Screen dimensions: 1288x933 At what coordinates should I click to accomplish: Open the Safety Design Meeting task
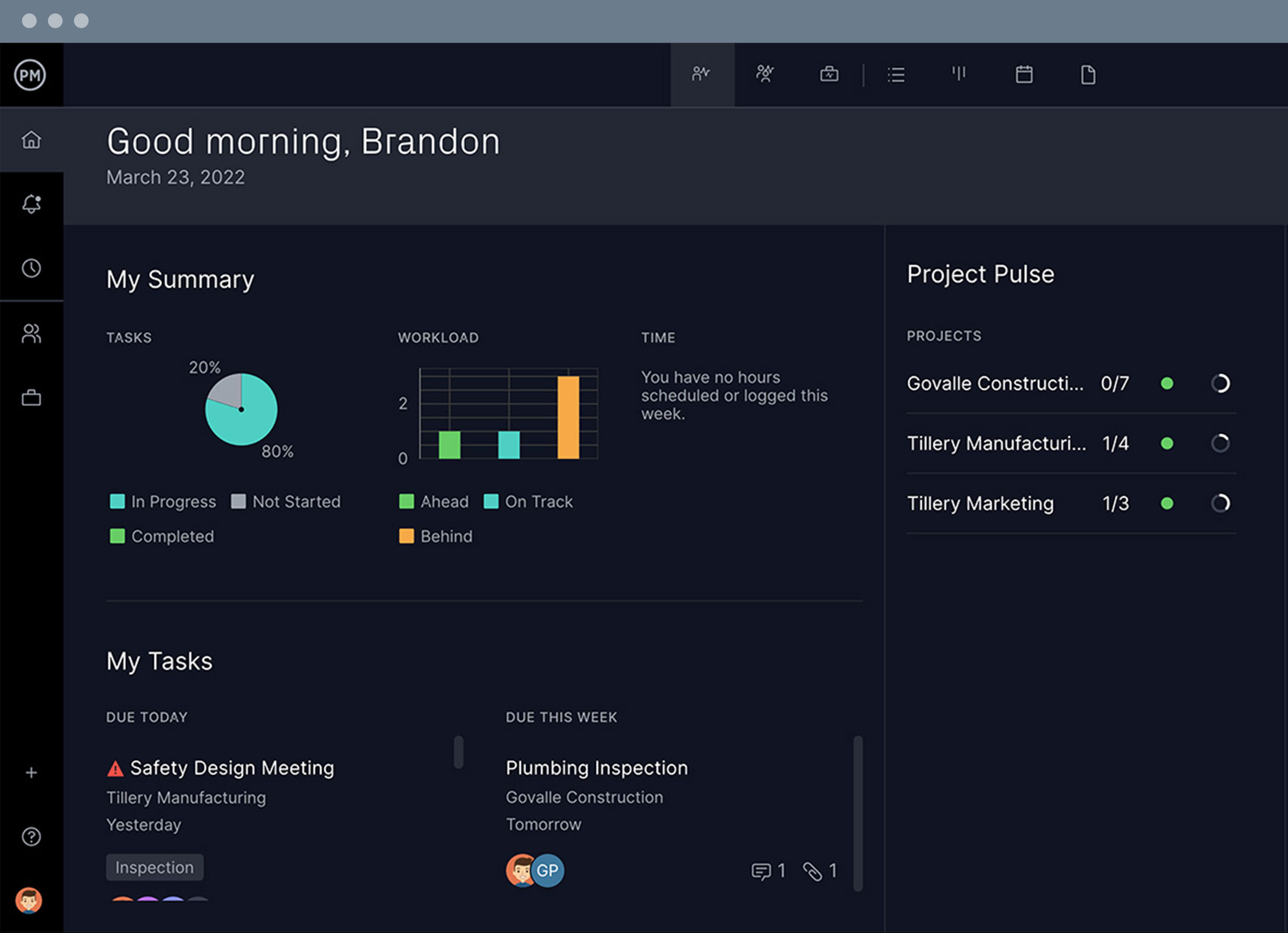[x=232, y=767]
